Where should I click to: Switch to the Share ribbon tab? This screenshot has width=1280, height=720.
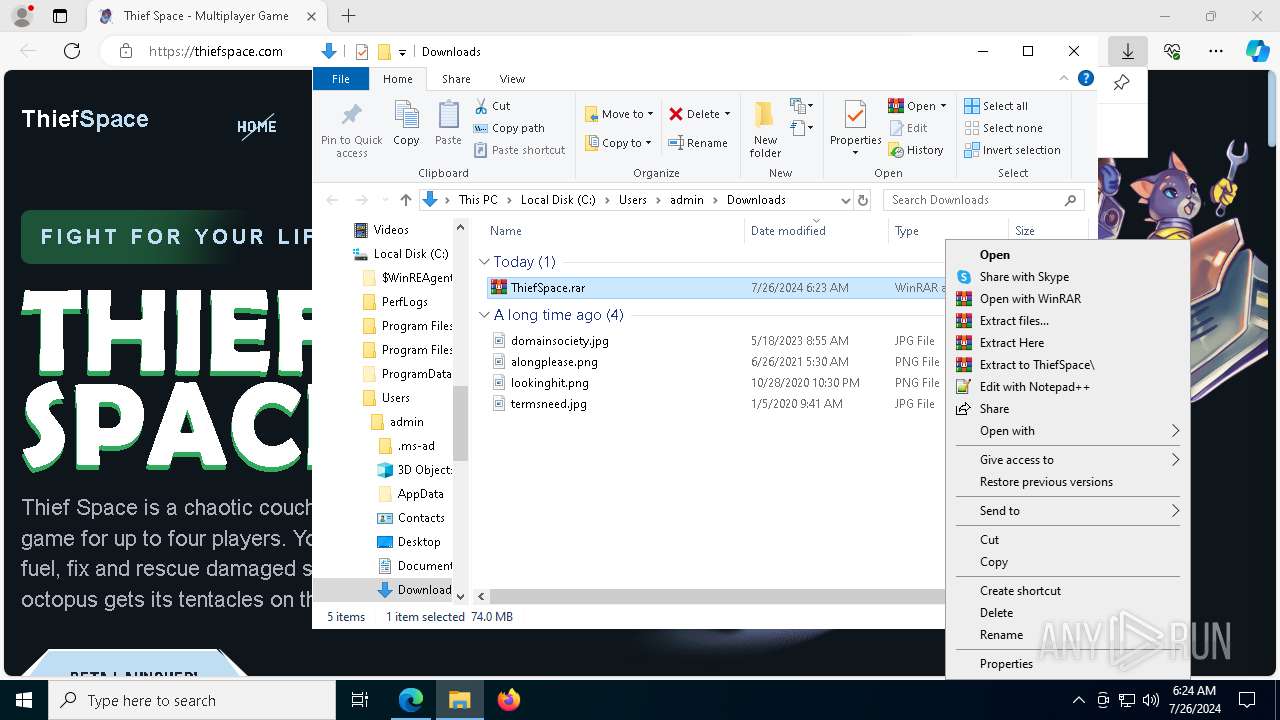click(456, 79)
